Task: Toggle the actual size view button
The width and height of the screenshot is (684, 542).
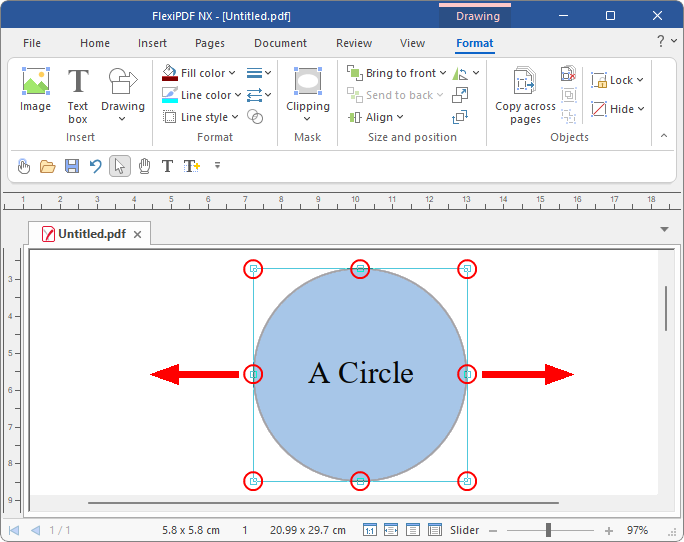Action: pos(370,530)
